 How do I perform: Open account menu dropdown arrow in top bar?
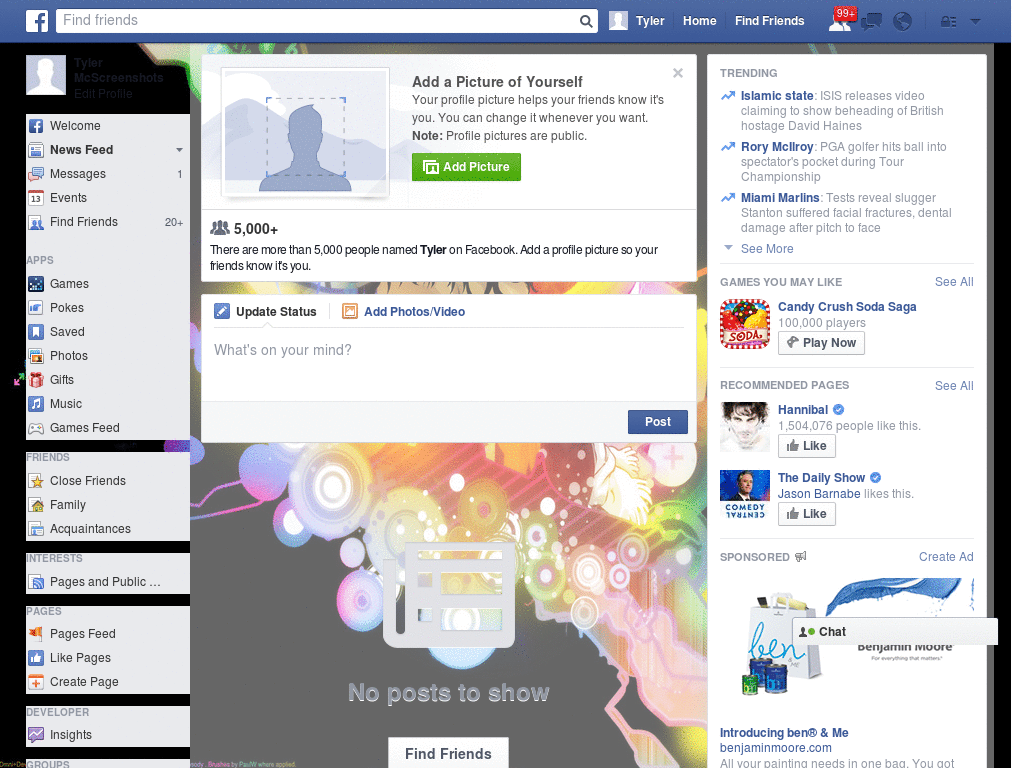pos(975,21)
